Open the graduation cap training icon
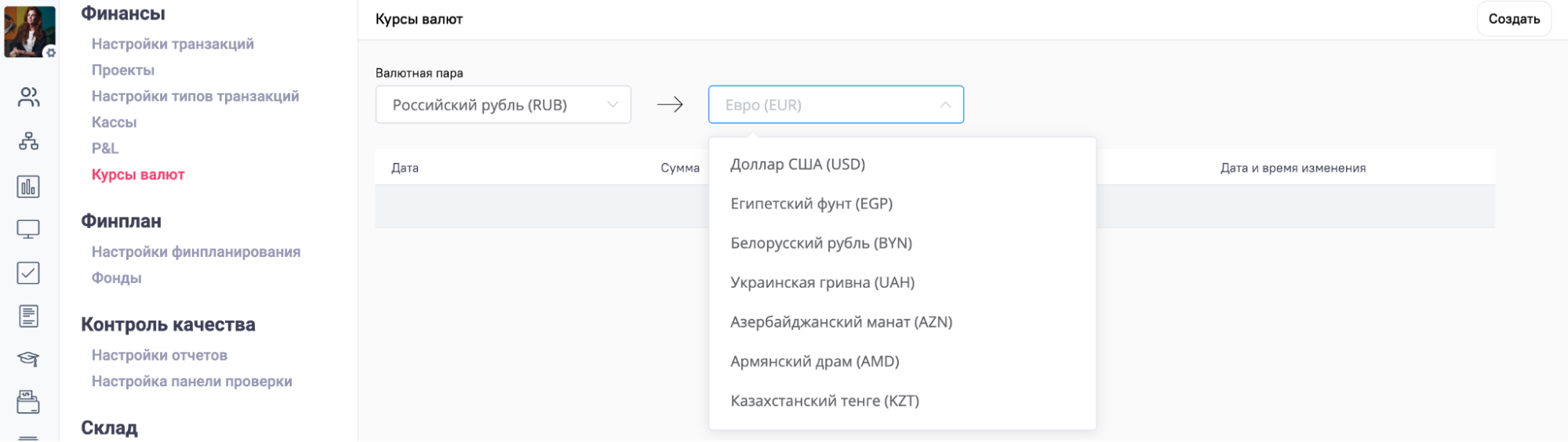The image size is (1568, 442). click(28, 359)
